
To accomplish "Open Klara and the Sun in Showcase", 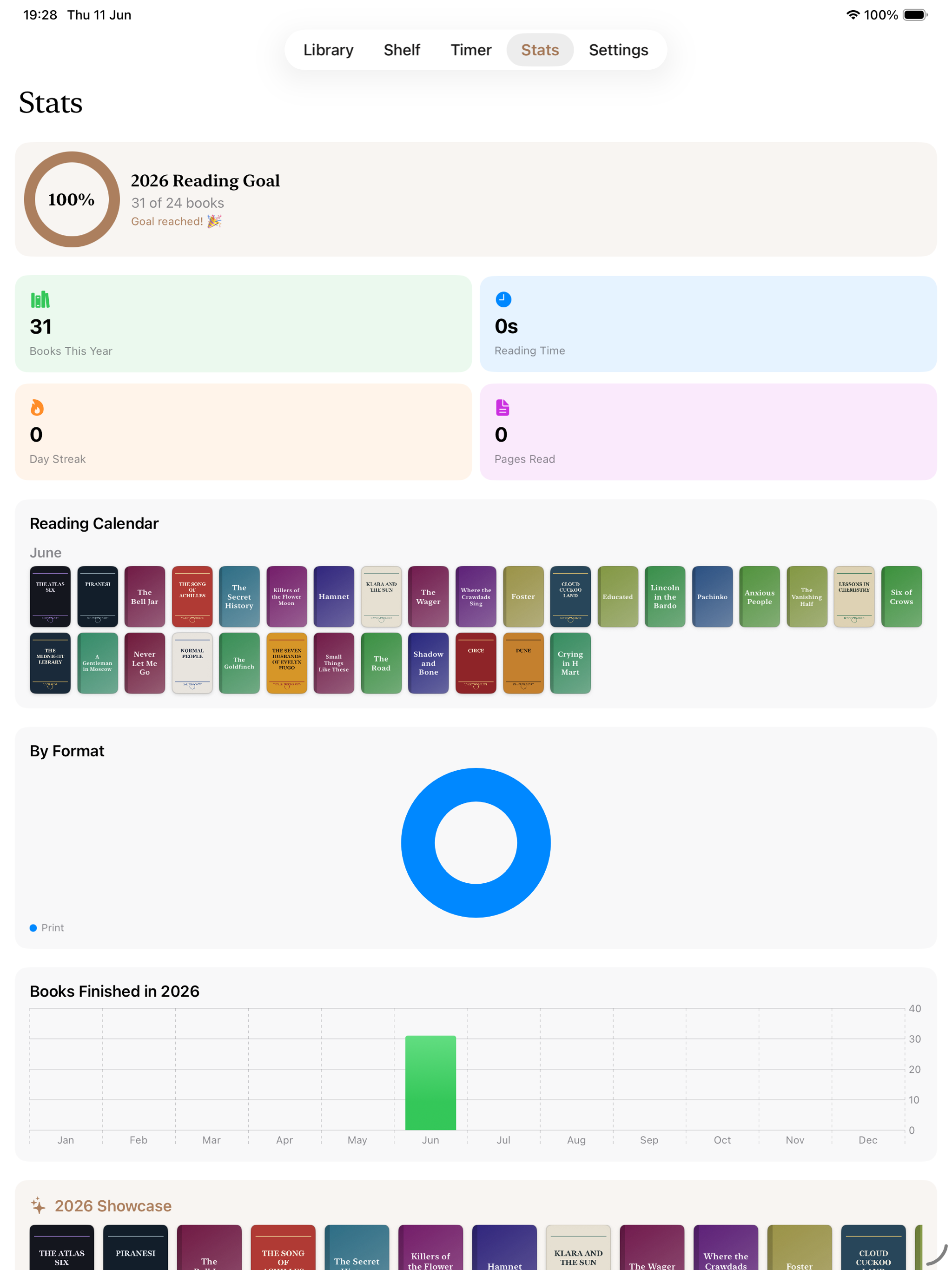I will pos(578,1247).
